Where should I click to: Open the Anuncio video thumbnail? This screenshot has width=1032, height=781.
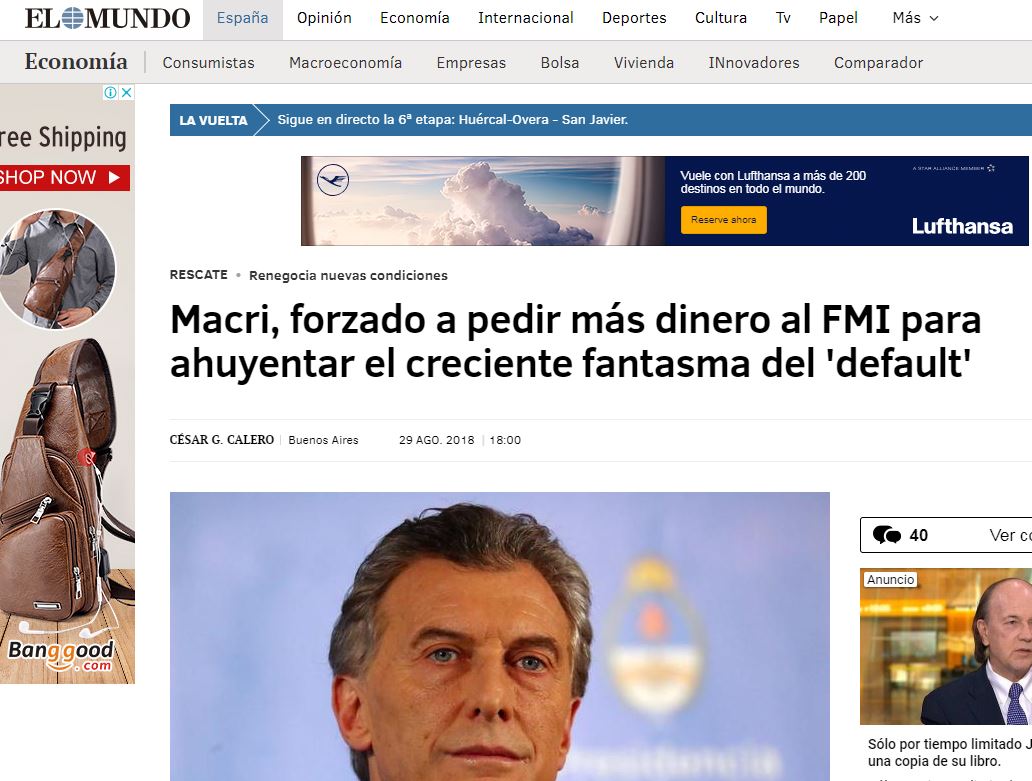[x=946, y=646]
